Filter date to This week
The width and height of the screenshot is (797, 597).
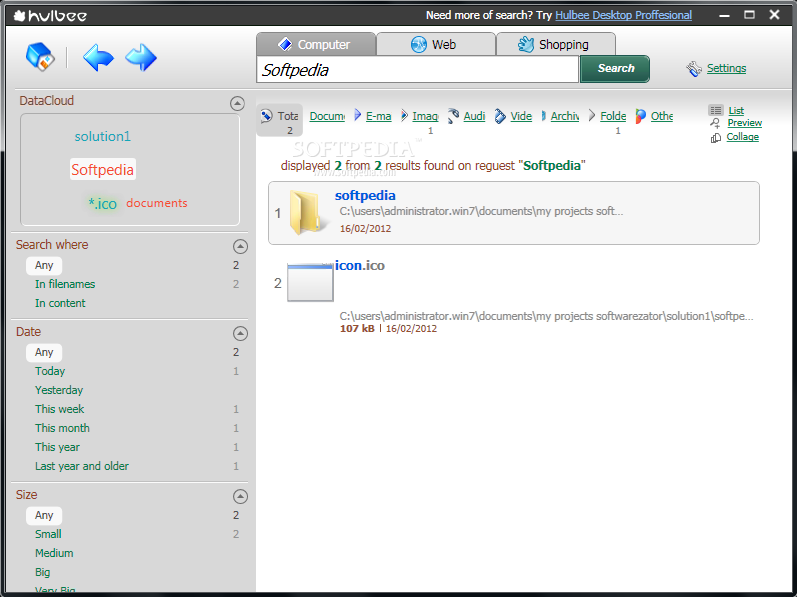tap(59, 409)
